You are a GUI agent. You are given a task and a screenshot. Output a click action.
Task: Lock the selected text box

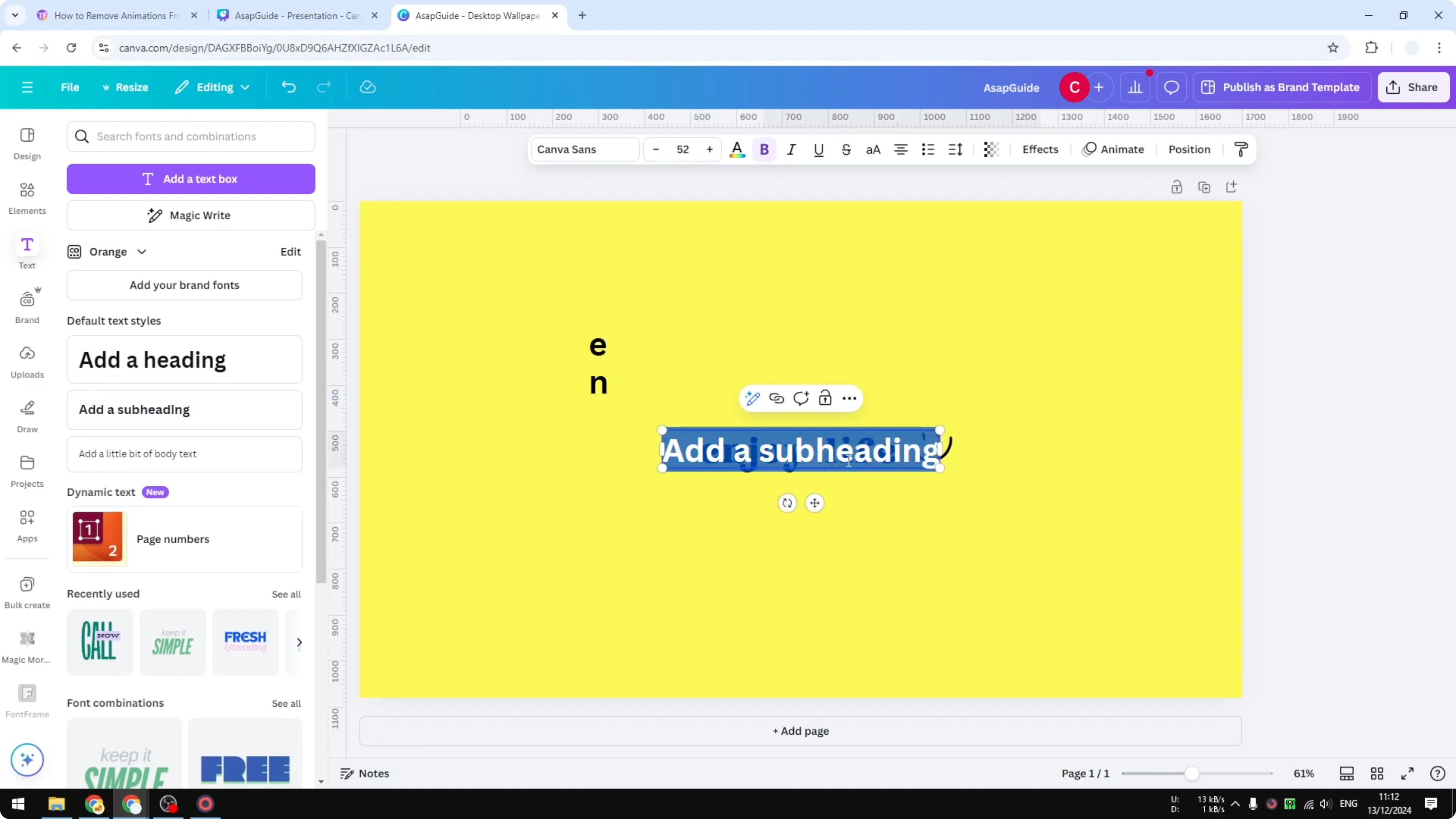point(825,398)
